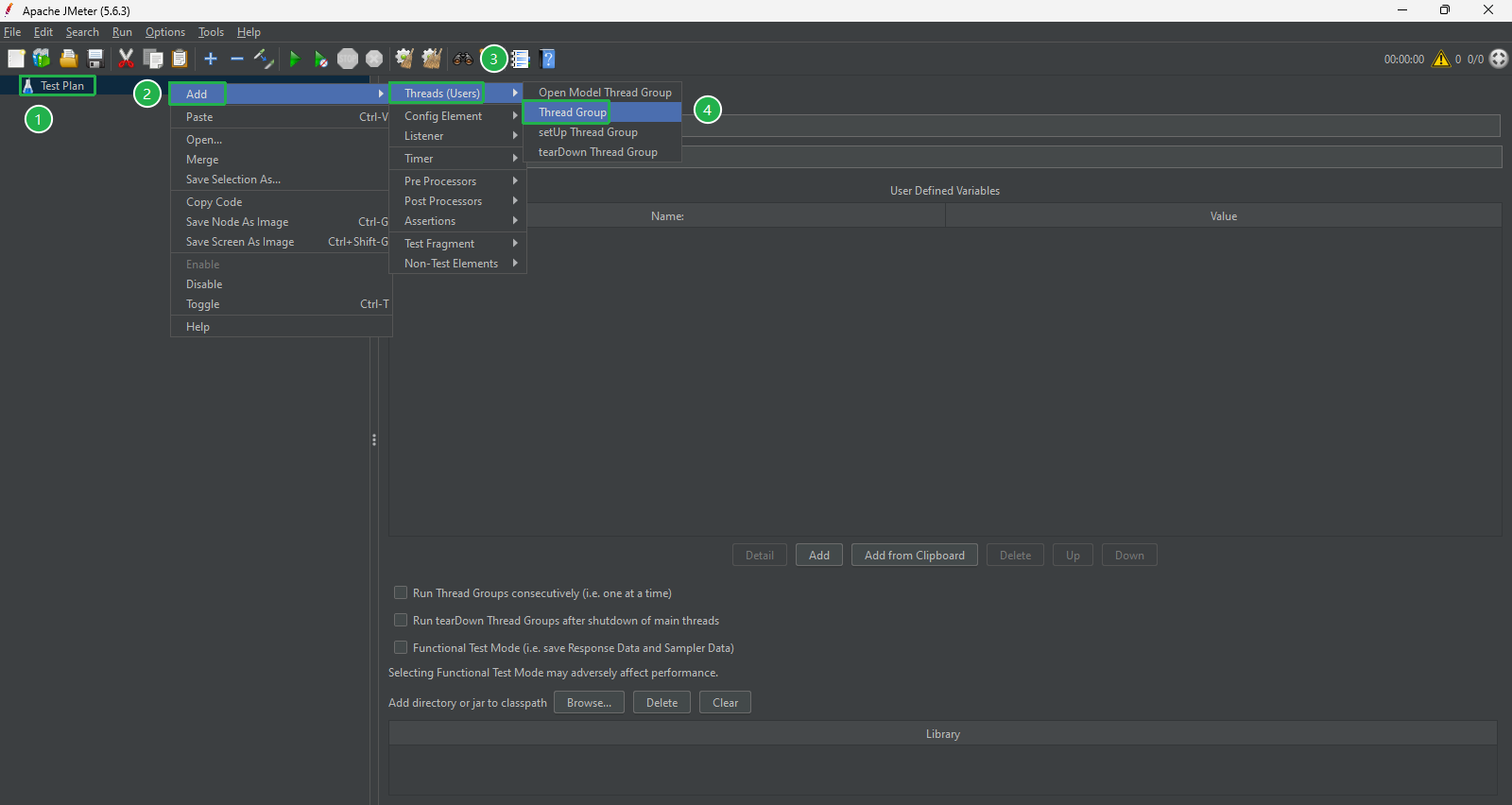The image size is (1512, 805).
Task: Expand all nodes with plus icon
Action: click(211, 59)
